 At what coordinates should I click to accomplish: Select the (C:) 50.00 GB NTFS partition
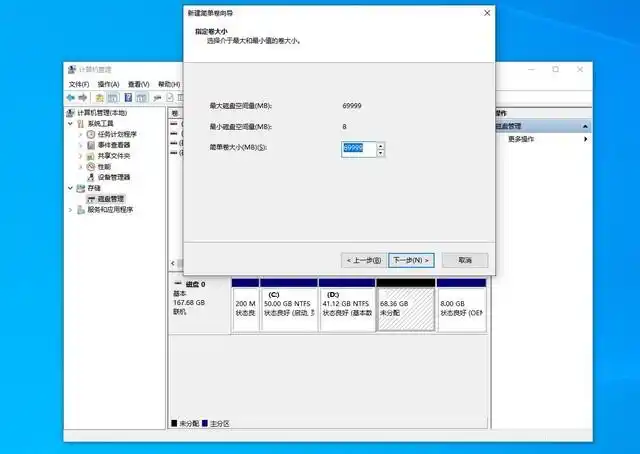tap(289, 305)
